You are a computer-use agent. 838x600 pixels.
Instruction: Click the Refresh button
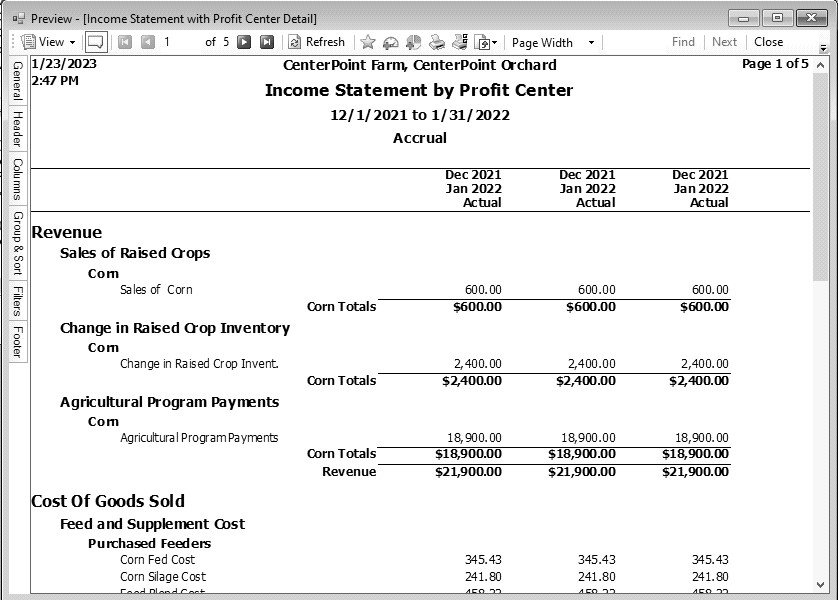[316, 42]
